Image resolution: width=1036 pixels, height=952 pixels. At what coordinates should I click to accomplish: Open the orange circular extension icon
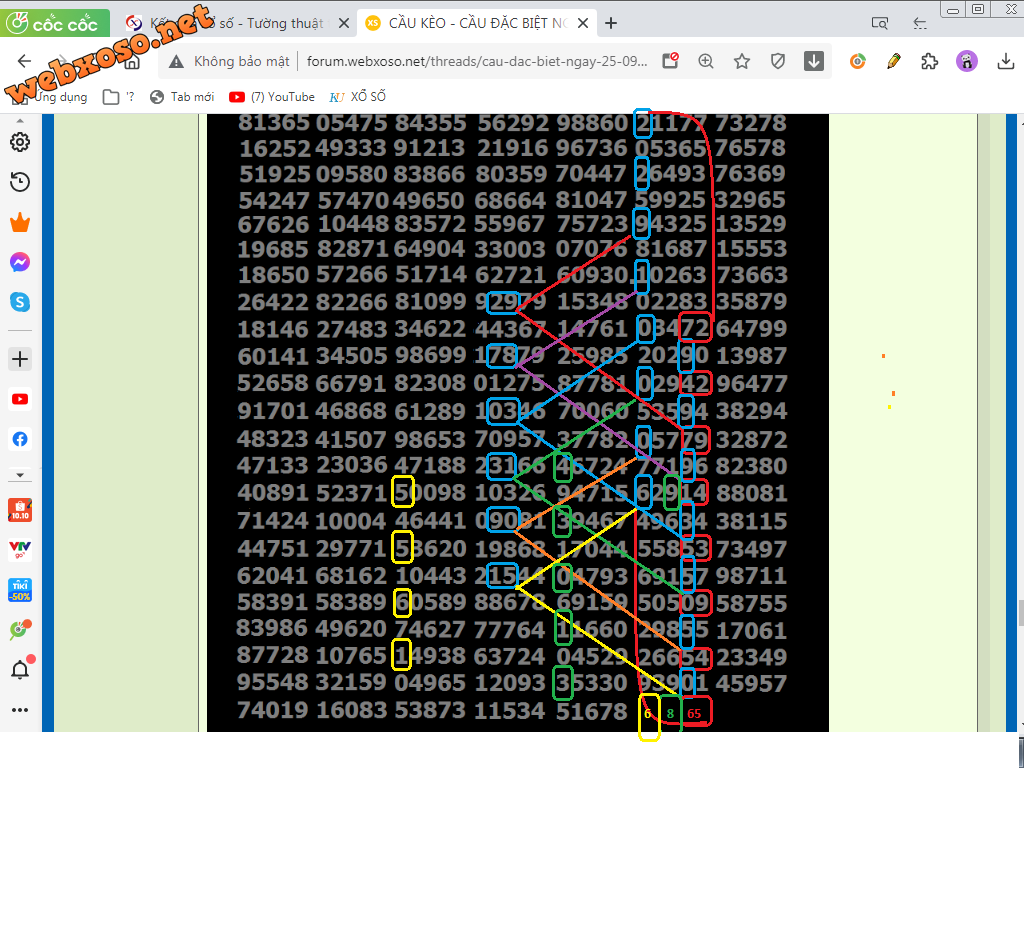(x=858, y=61)
